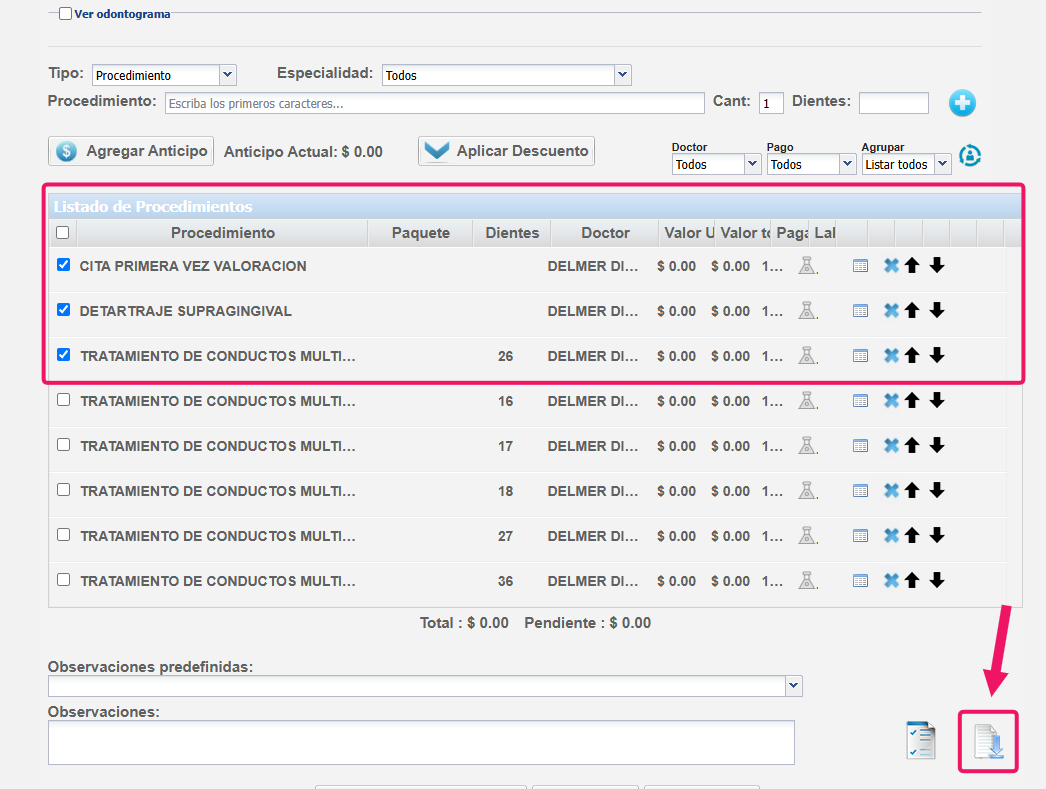The width and height of the screenshot is (1046, 789).
Task: Enable the Ver odontograma checkbox
Action: pyautogui.click(x=65, y=14)
